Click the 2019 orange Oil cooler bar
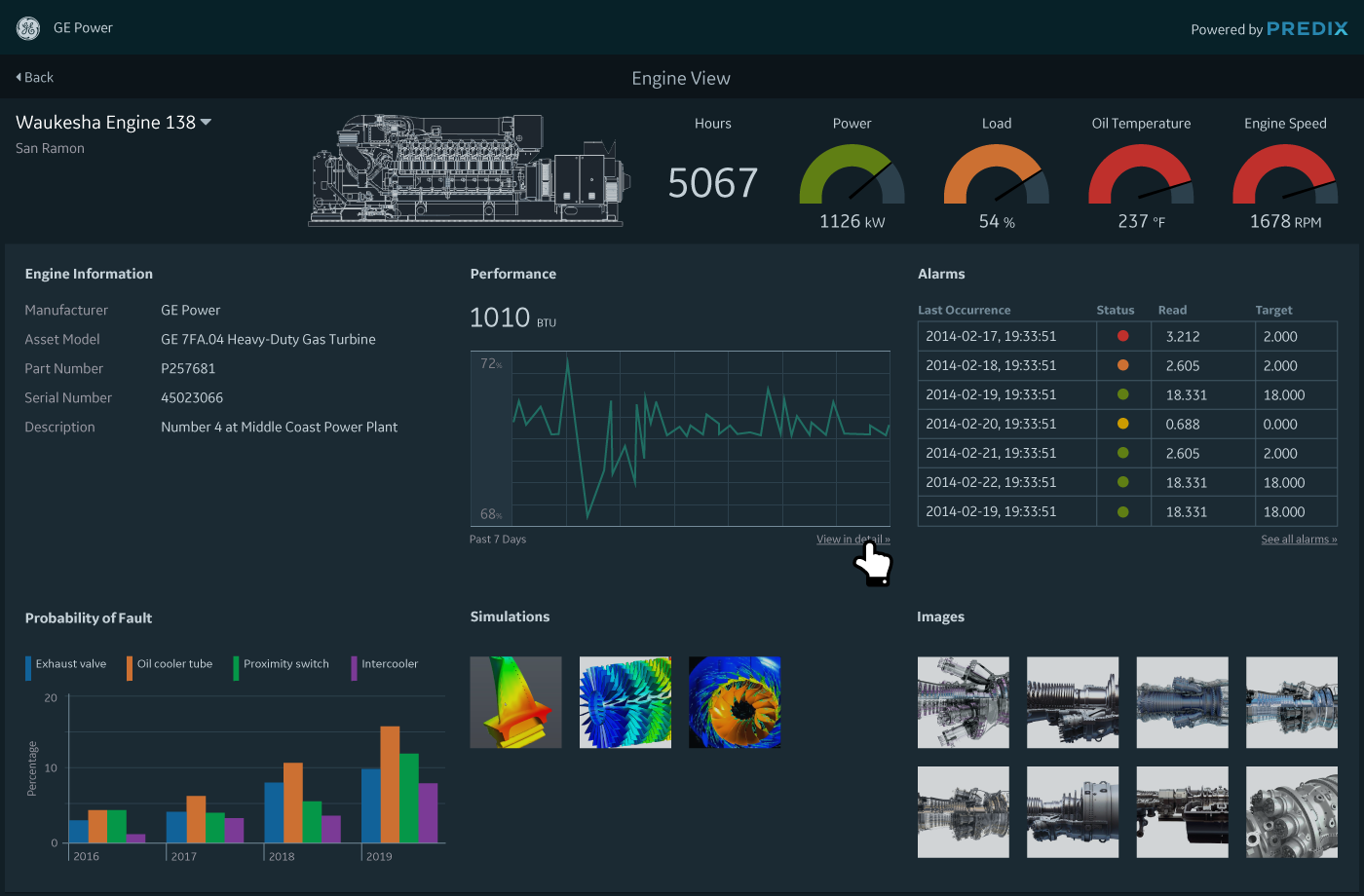Image resolution: width=1364 pixels, height=896 pixels. click(x=390, y=784)
